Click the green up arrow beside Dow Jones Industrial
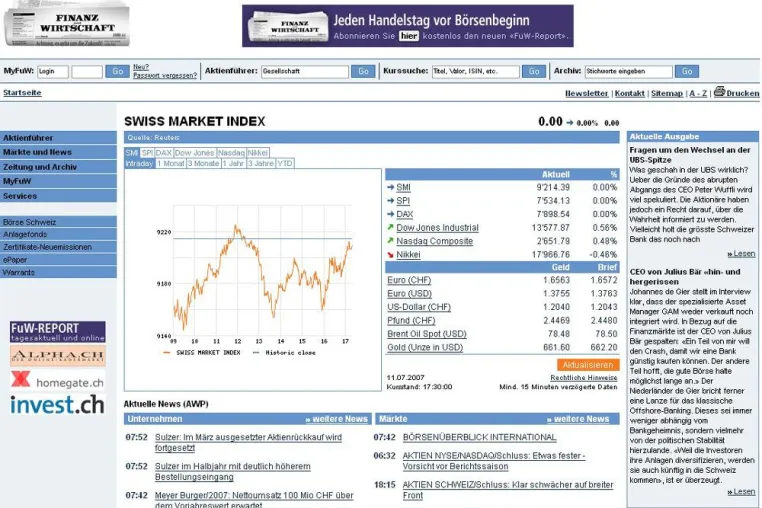Image resolution: width=762 pixels, height=508 pixels. pyautogui.click(x=390, y=227)
